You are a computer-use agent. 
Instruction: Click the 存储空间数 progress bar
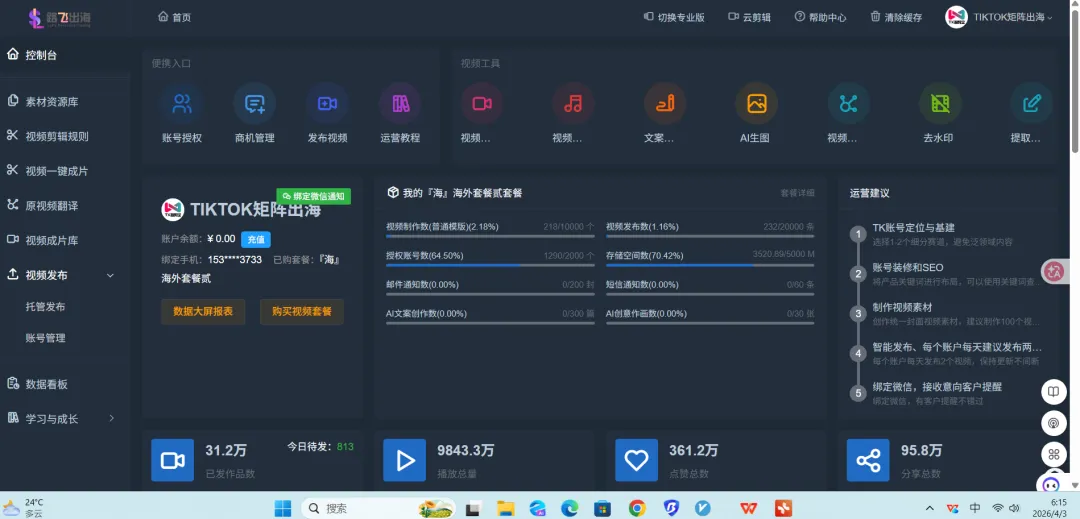710,264
